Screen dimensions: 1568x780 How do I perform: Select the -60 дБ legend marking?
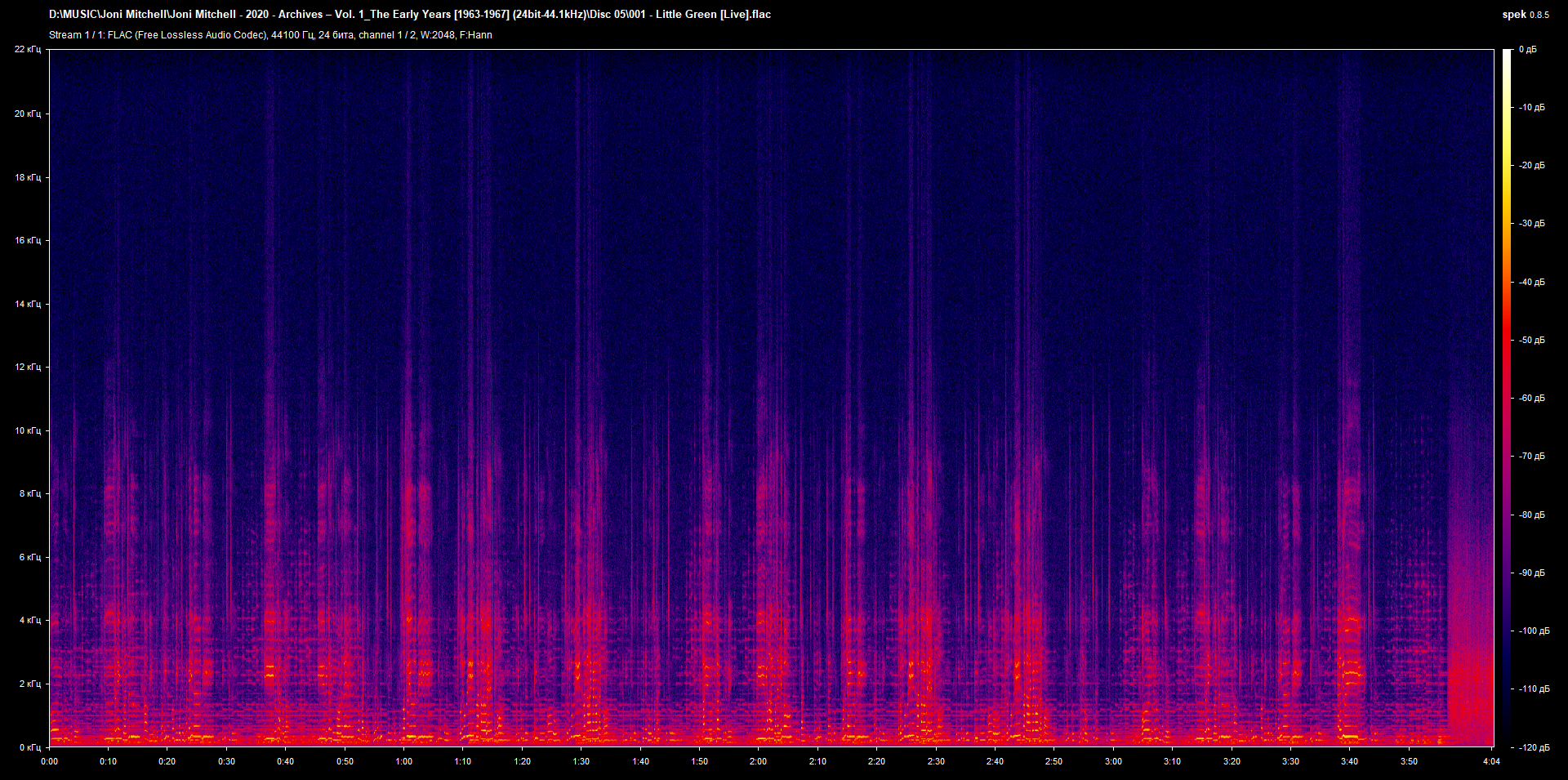(1530, 398)
